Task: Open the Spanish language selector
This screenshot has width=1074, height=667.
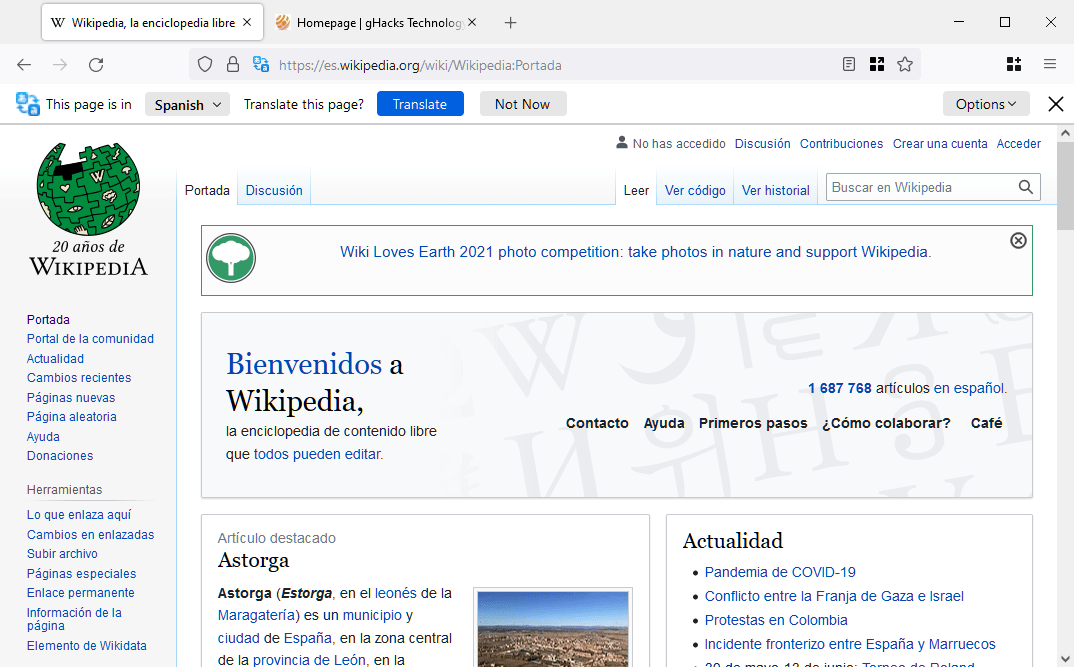Action: click(x=187, y=104)
